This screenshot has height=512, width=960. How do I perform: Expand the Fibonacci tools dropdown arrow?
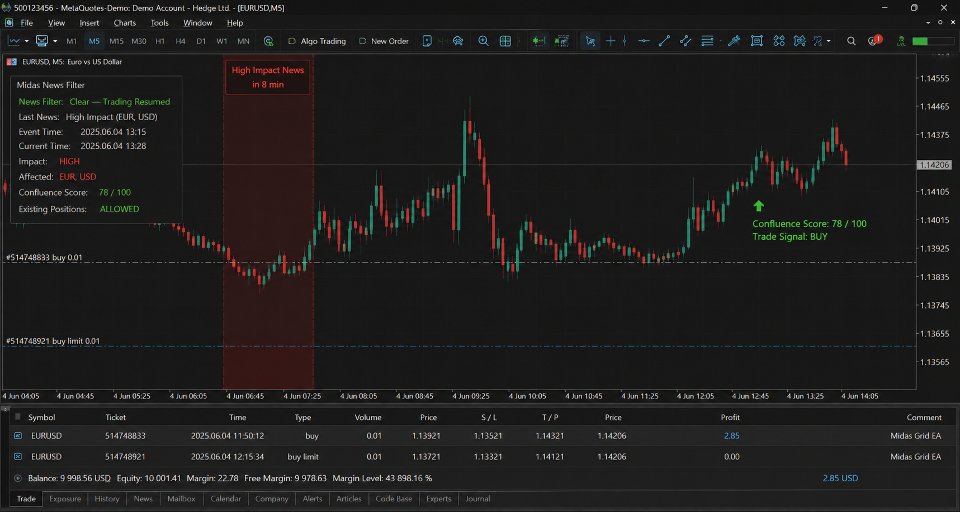pos(720,41)
